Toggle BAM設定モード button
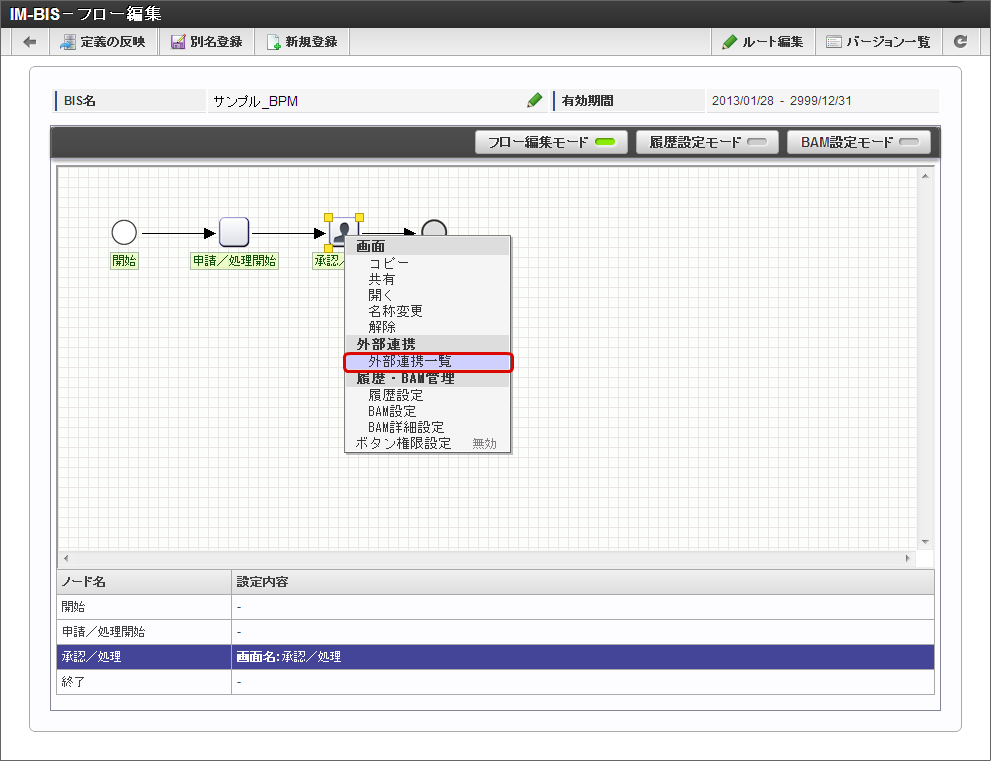The width and height of the screenshot is (991, 761). tap(859, 142)
